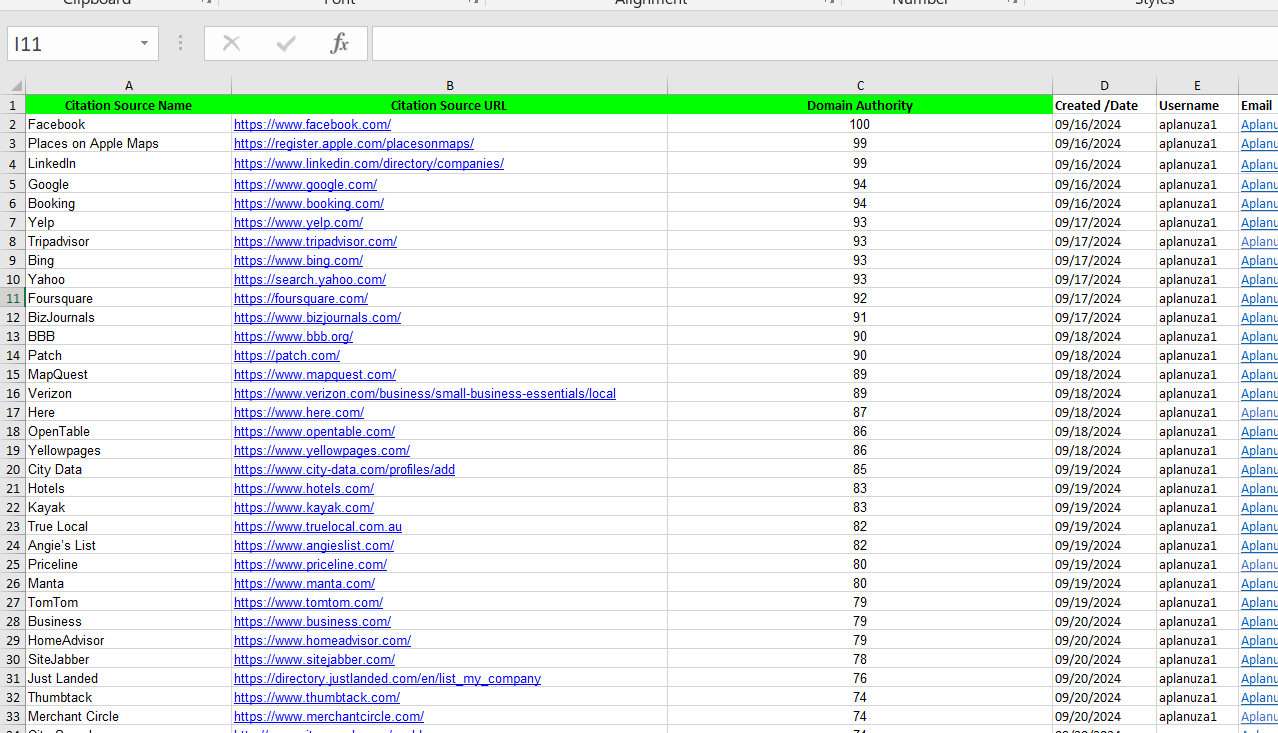Open the www.opentable.com hyperlink
This screenshot has height=733, width=1278.
coord(314,432)
